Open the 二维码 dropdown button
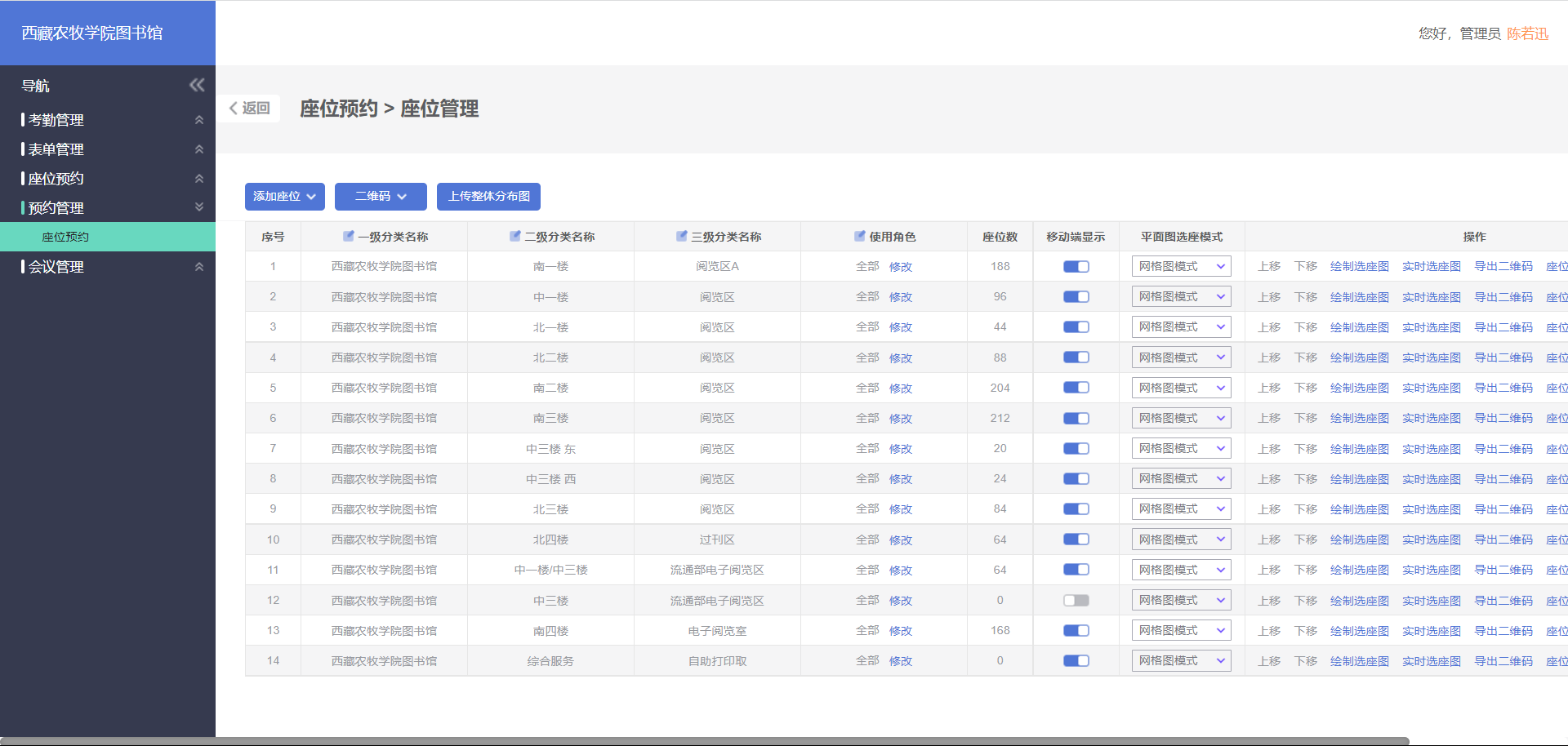 click(x=381, y=197)
